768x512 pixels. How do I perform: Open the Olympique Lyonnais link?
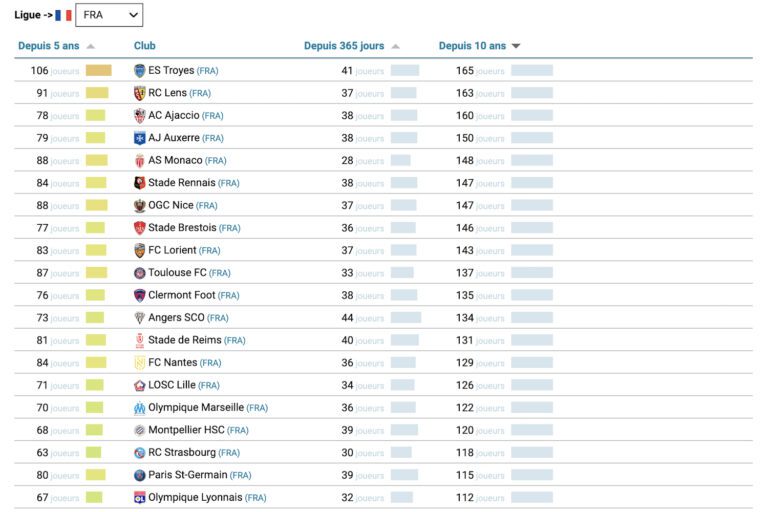(195, 498)
